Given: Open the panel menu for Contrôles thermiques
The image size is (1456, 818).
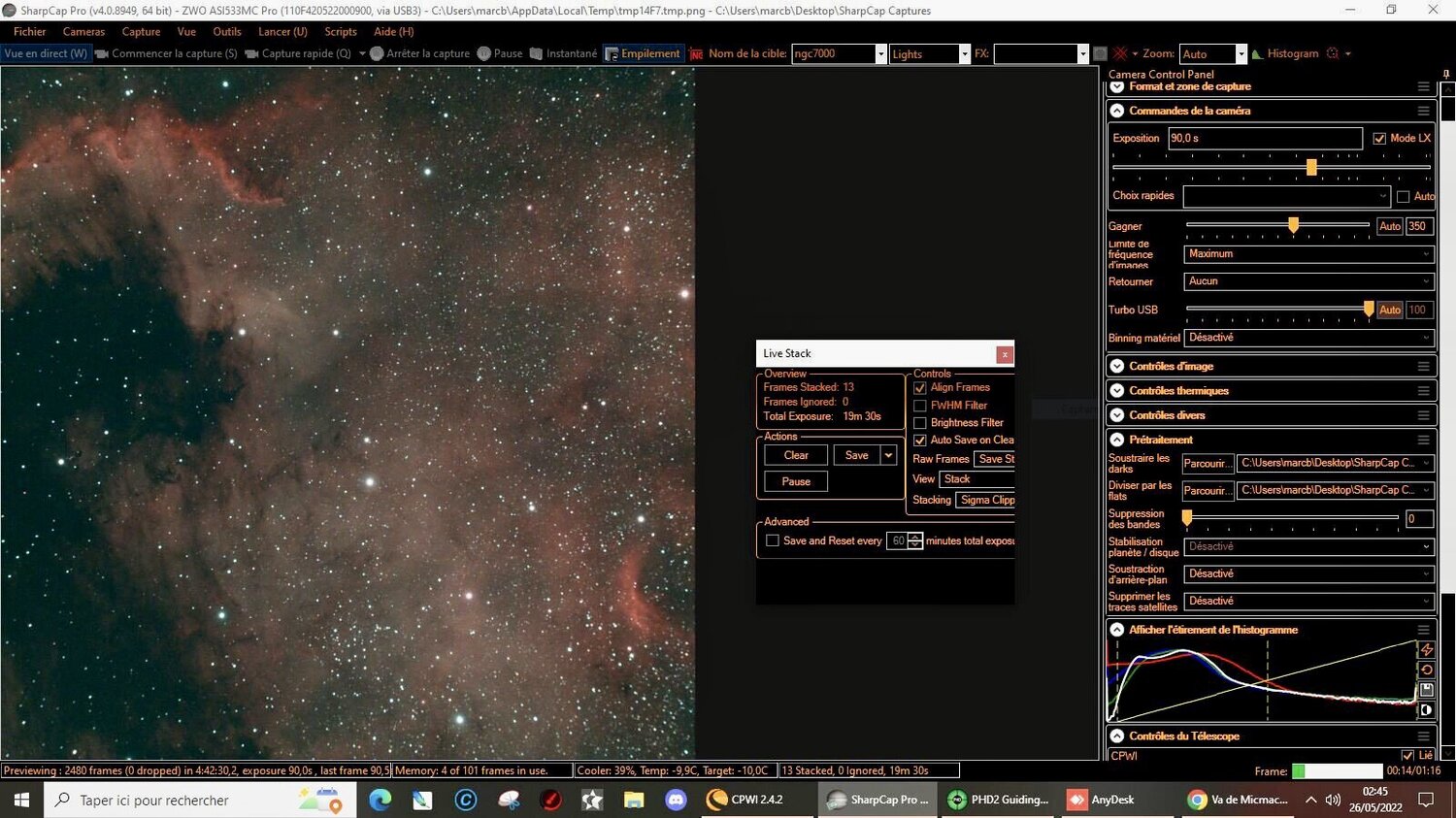Looking at the screenshot, I should (1423, 390).
